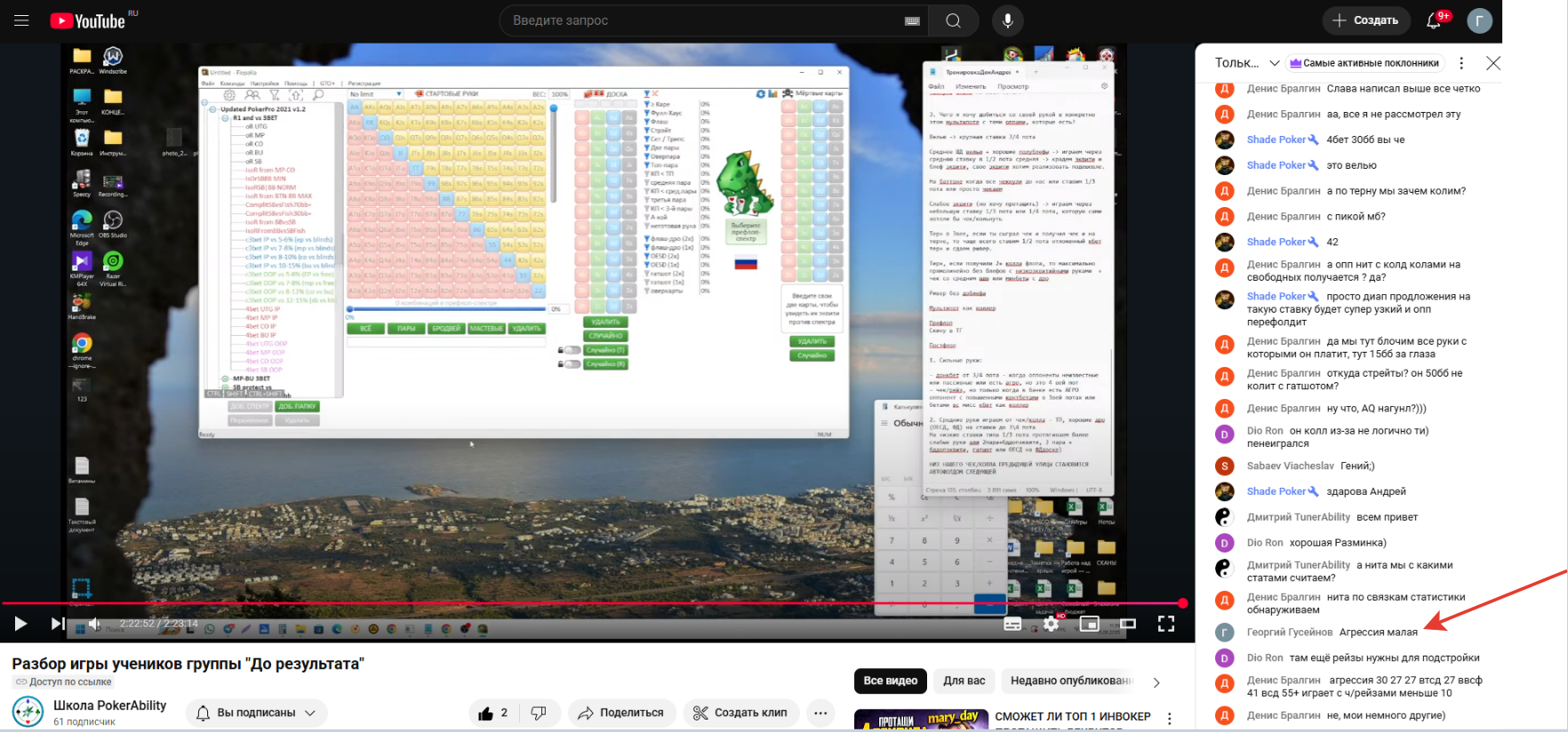The height and width of the screenshot is (732, 1568).
Task: Open the on-screen keyboard in search box
Action: (x=912, y=20)
